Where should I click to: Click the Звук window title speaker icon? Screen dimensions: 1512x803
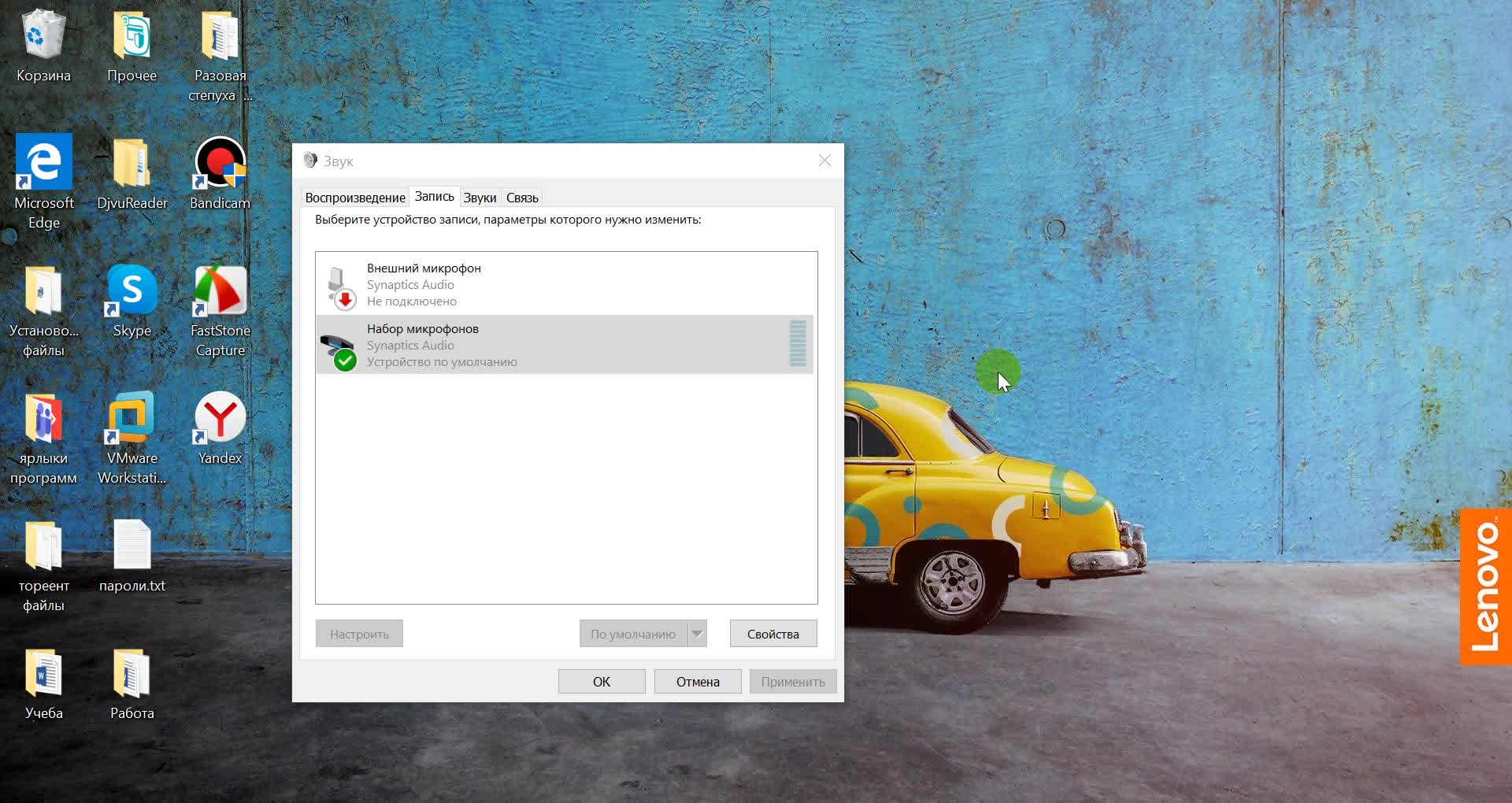coord(310,160)
